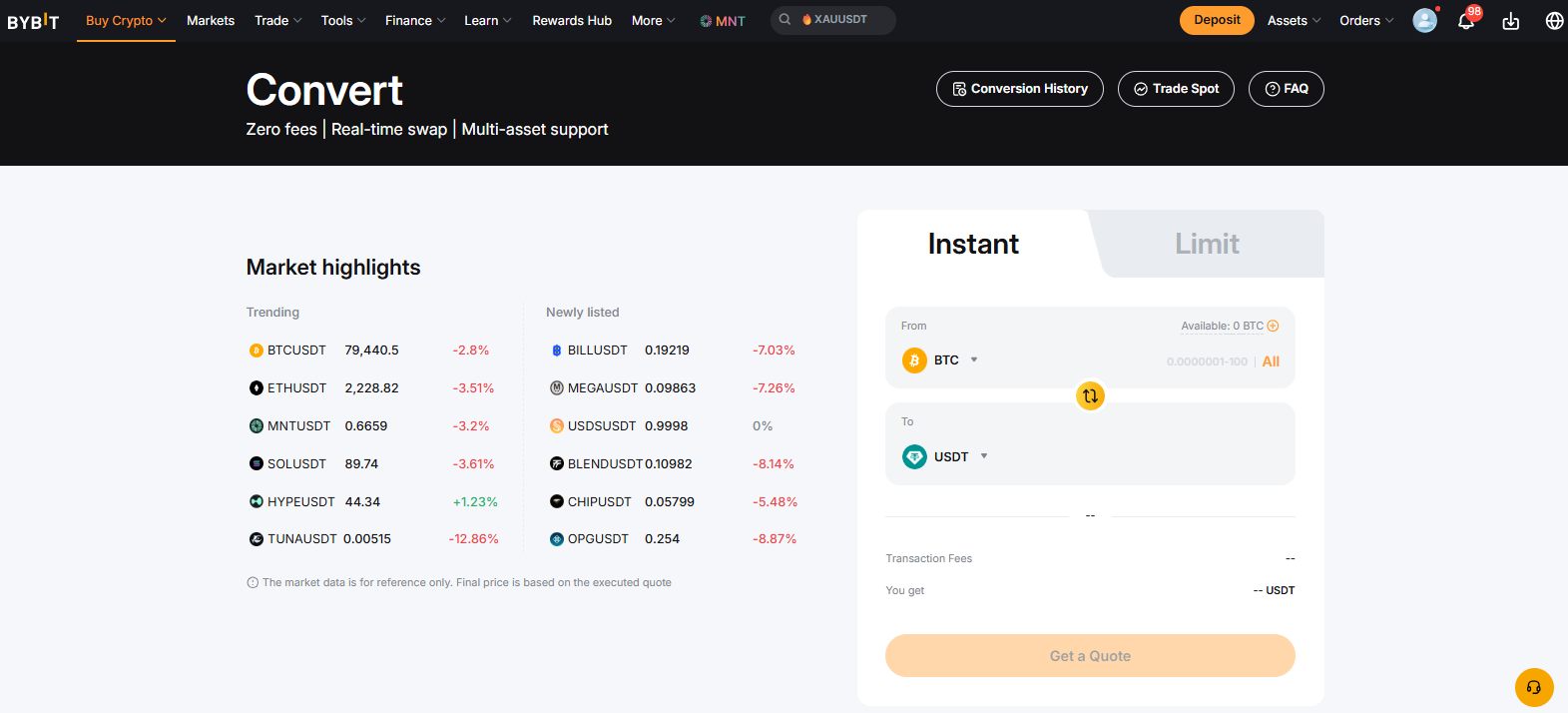The image size is (1568, 713).
Task: Click the BTCUSDT price 79,440.5
Action: [371, 351]
